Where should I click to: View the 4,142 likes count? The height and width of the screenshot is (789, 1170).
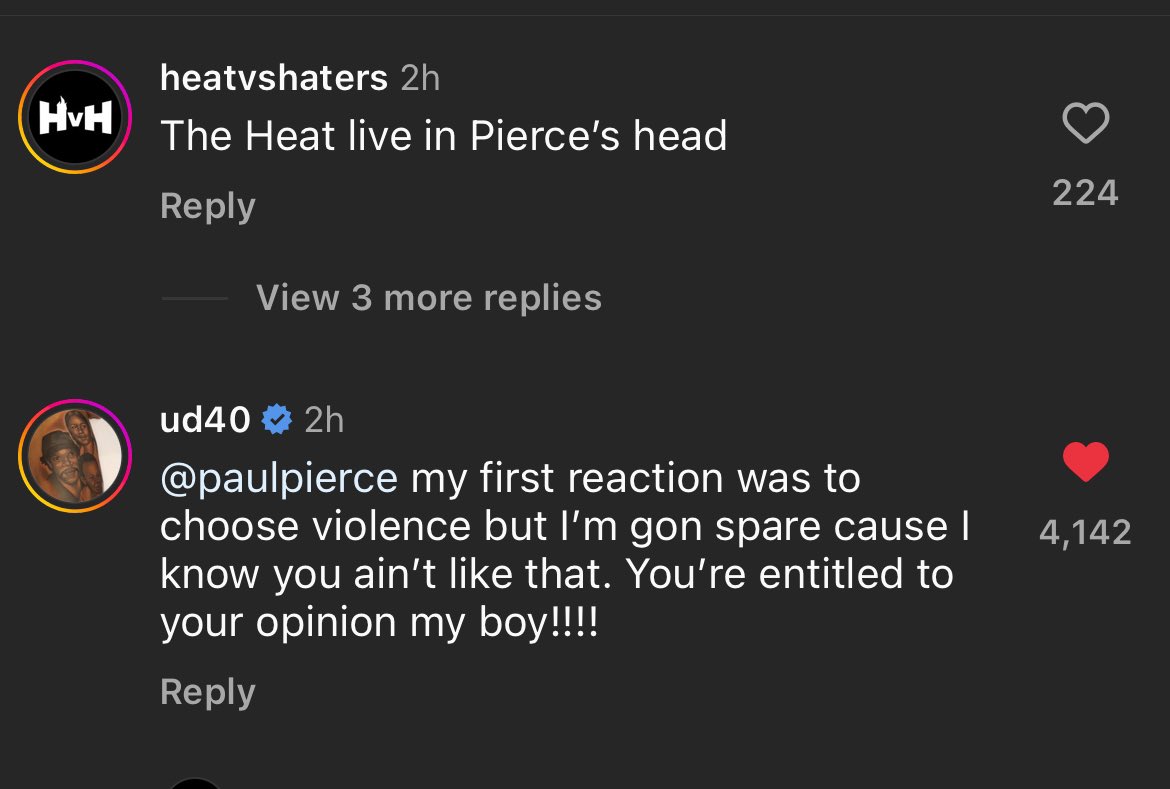coord(1085,531)
